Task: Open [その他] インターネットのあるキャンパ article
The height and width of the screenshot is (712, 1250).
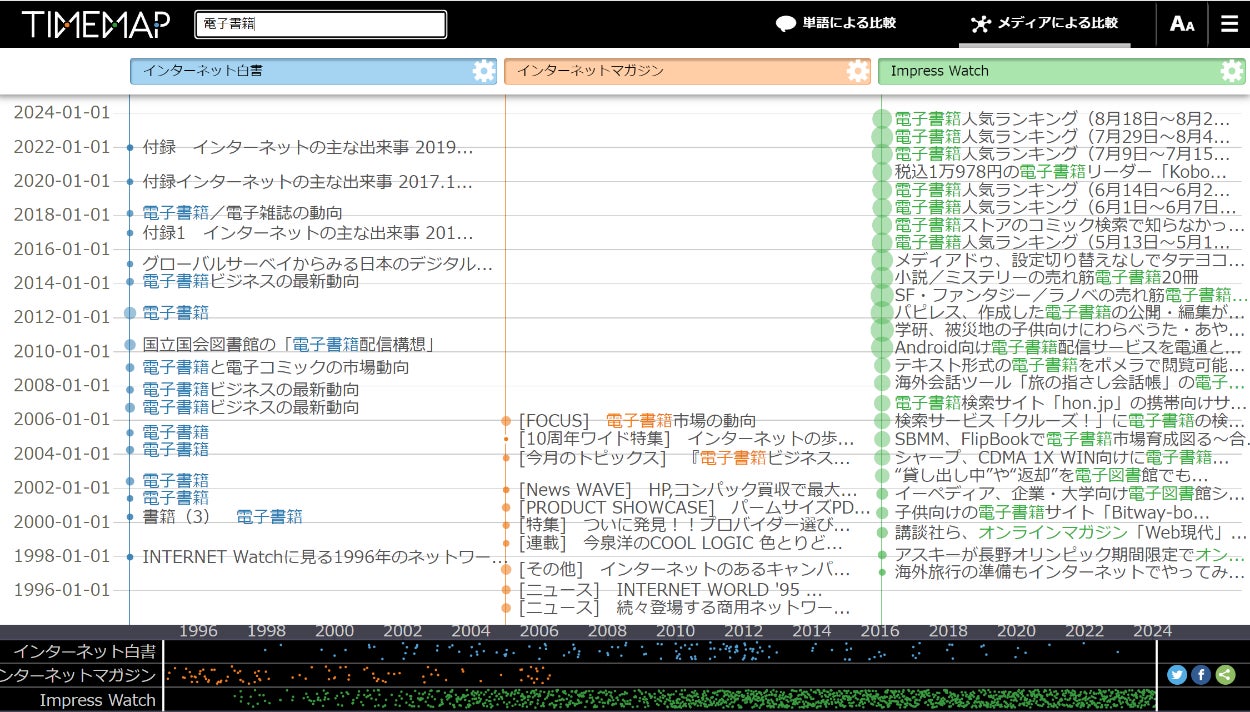Action: tap(684, 569)
